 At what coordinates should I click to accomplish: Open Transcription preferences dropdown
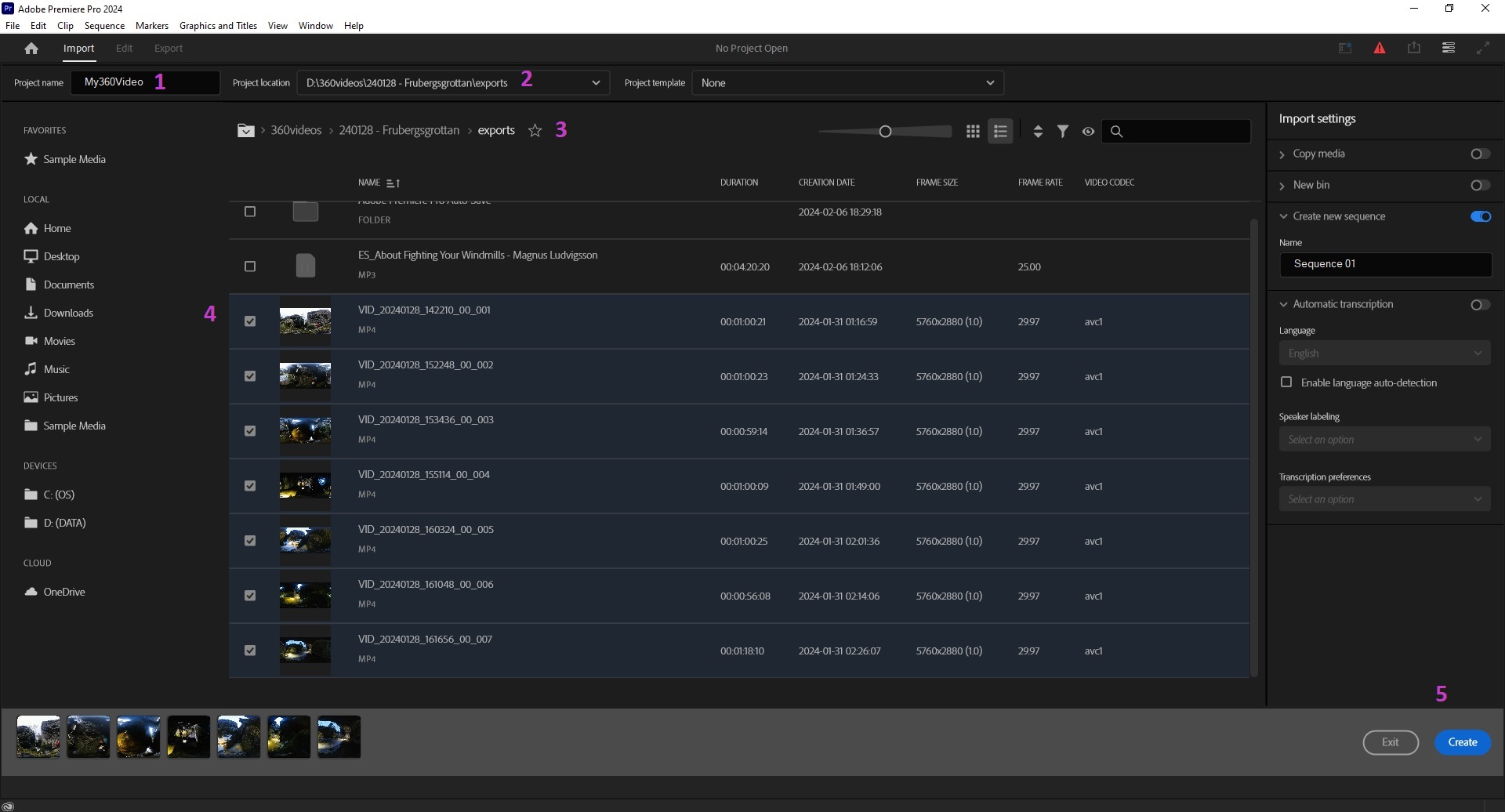point(1385,499)
